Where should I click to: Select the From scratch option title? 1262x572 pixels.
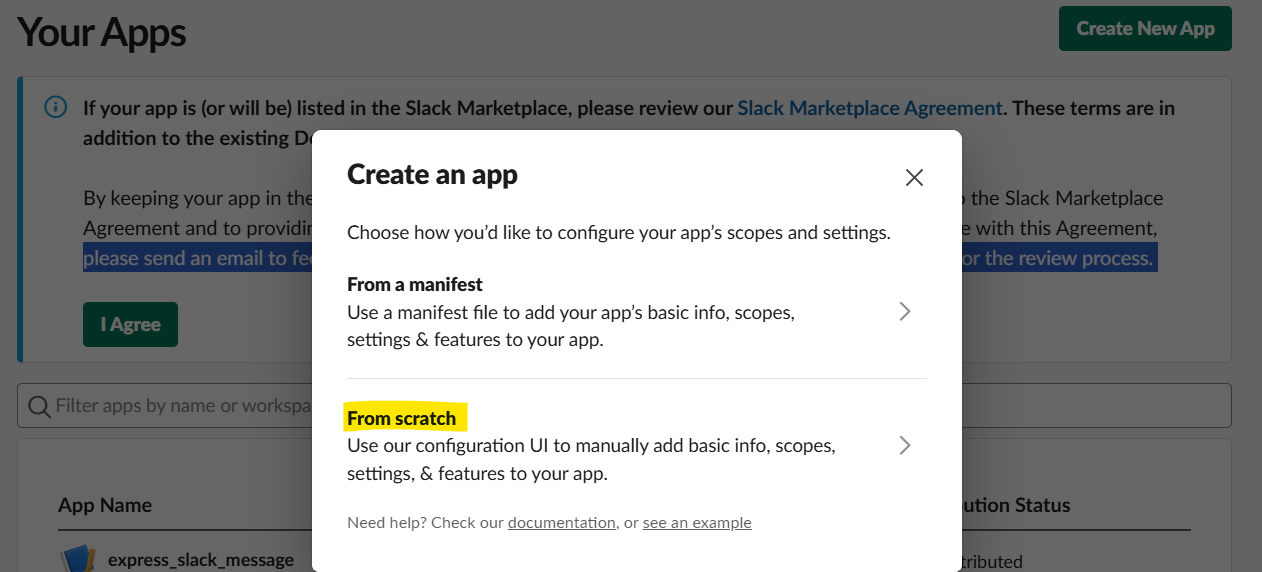pyautogui.click(x=402, y=418)
